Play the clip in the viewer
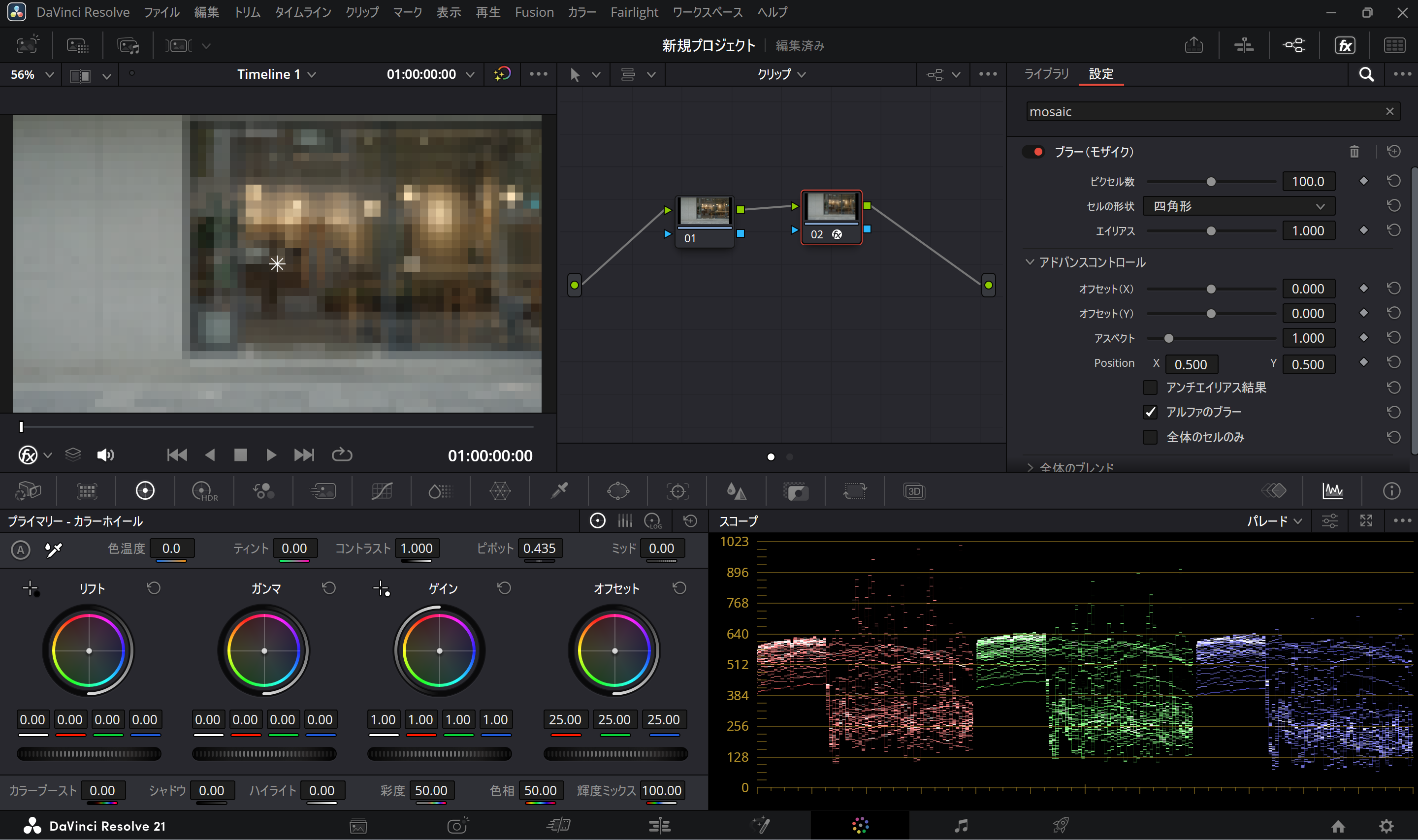This screenshot has width=1418, height=840. pos(271,455)
